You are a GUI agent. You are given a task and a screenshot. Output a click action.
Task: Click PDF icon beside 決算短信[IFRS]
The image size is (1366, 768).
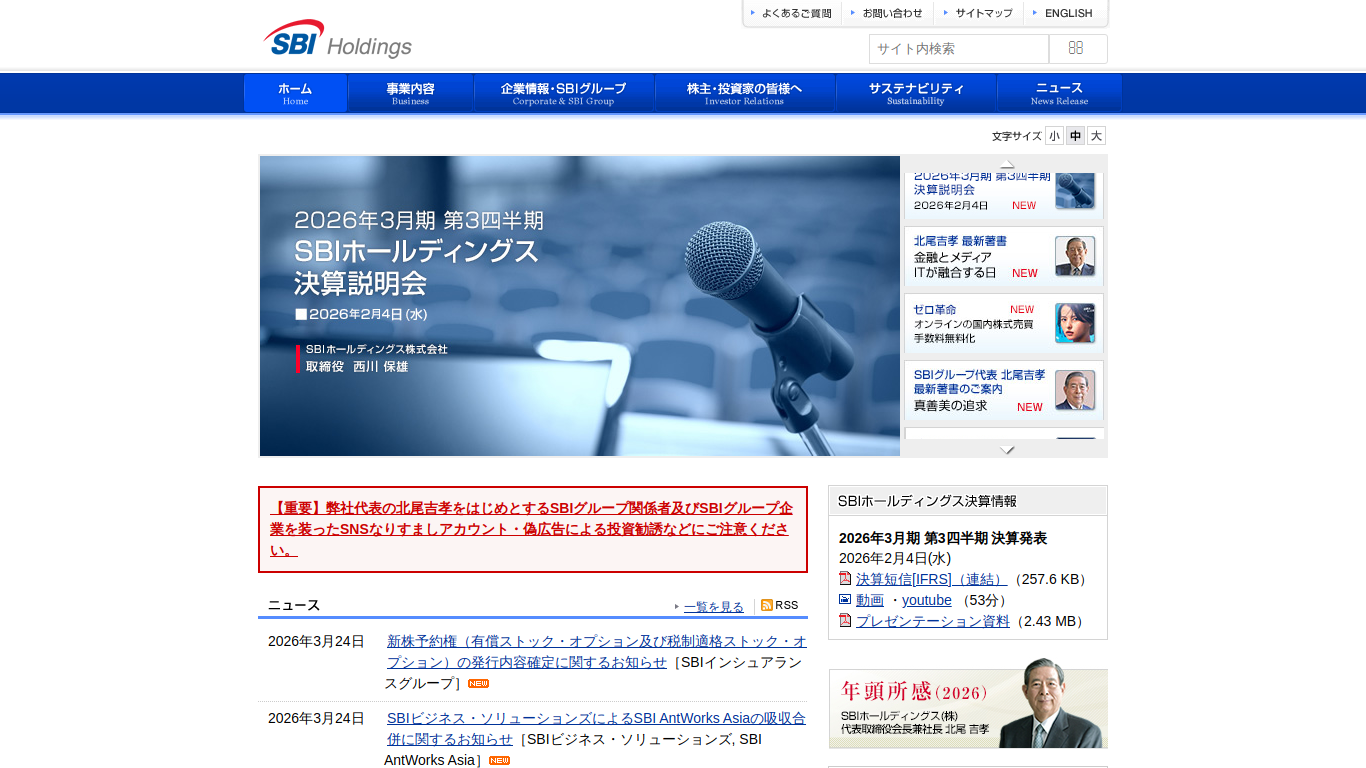[845, 579]
